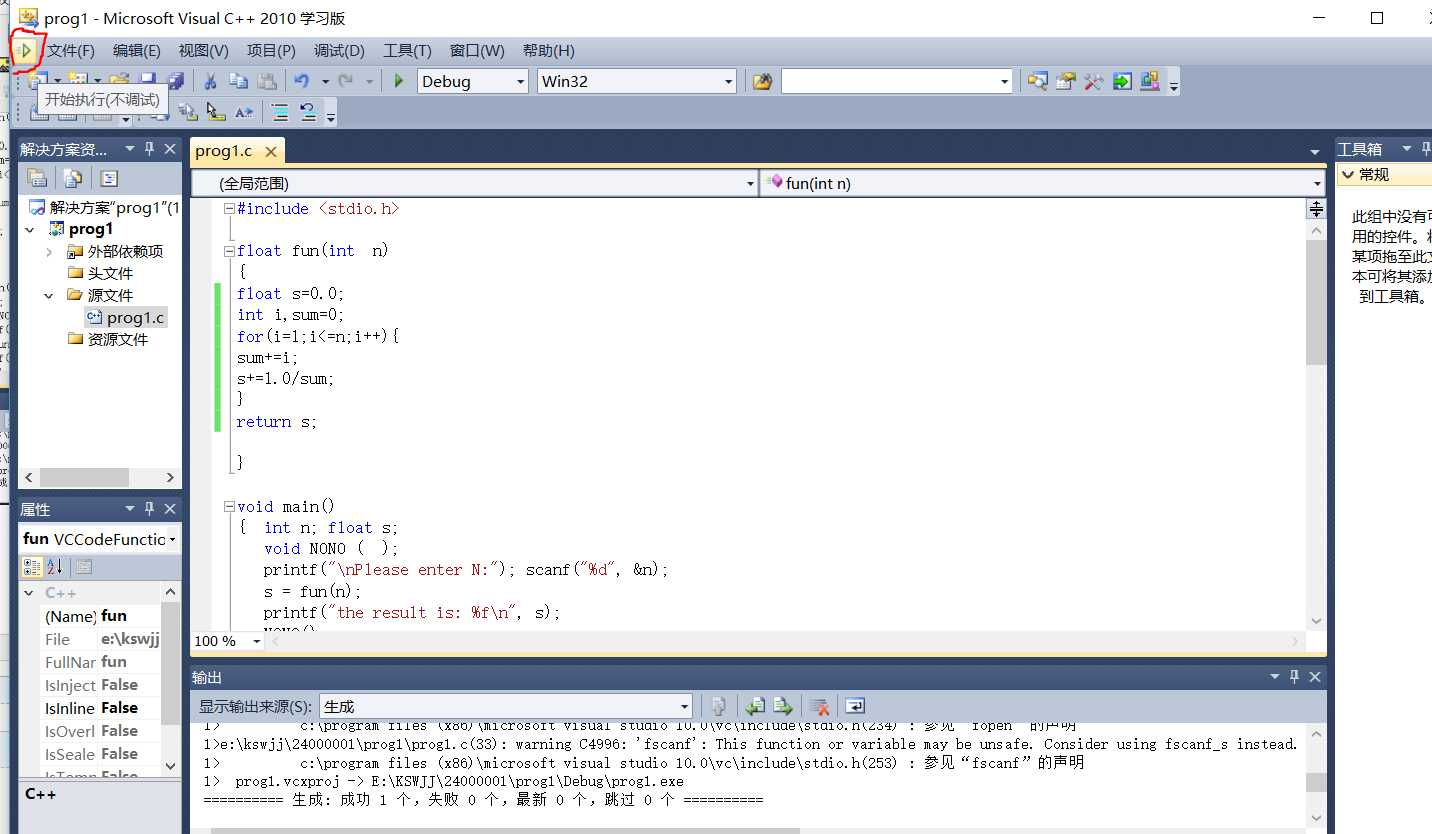The height and width of the screenshot is (834, 1432).
Task: Open the Debug configuration dropdown
Action: (x=520, y=82)
